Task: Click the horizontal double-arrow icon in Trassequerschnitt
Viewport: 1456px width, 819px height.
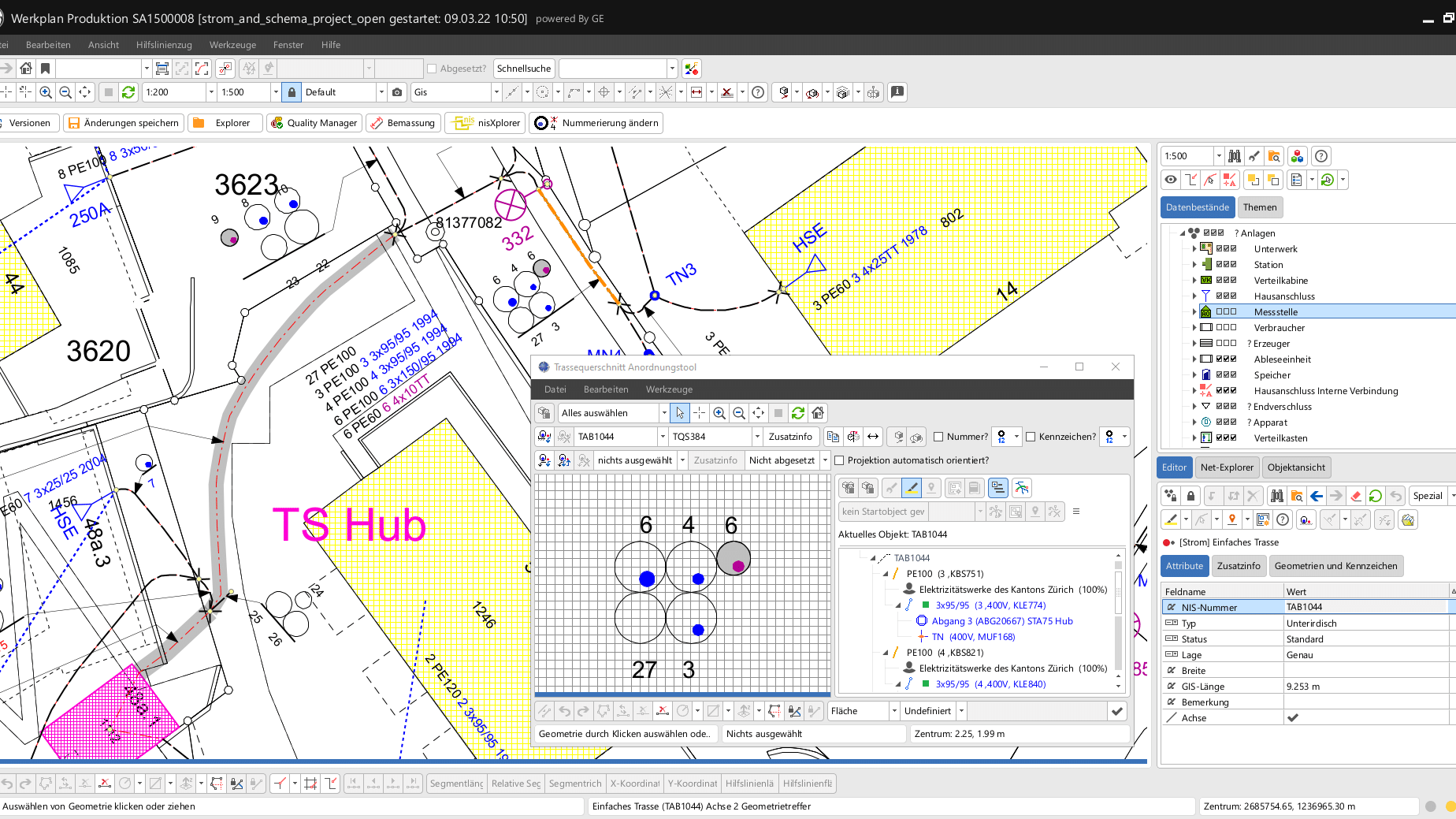Action: 873,437
